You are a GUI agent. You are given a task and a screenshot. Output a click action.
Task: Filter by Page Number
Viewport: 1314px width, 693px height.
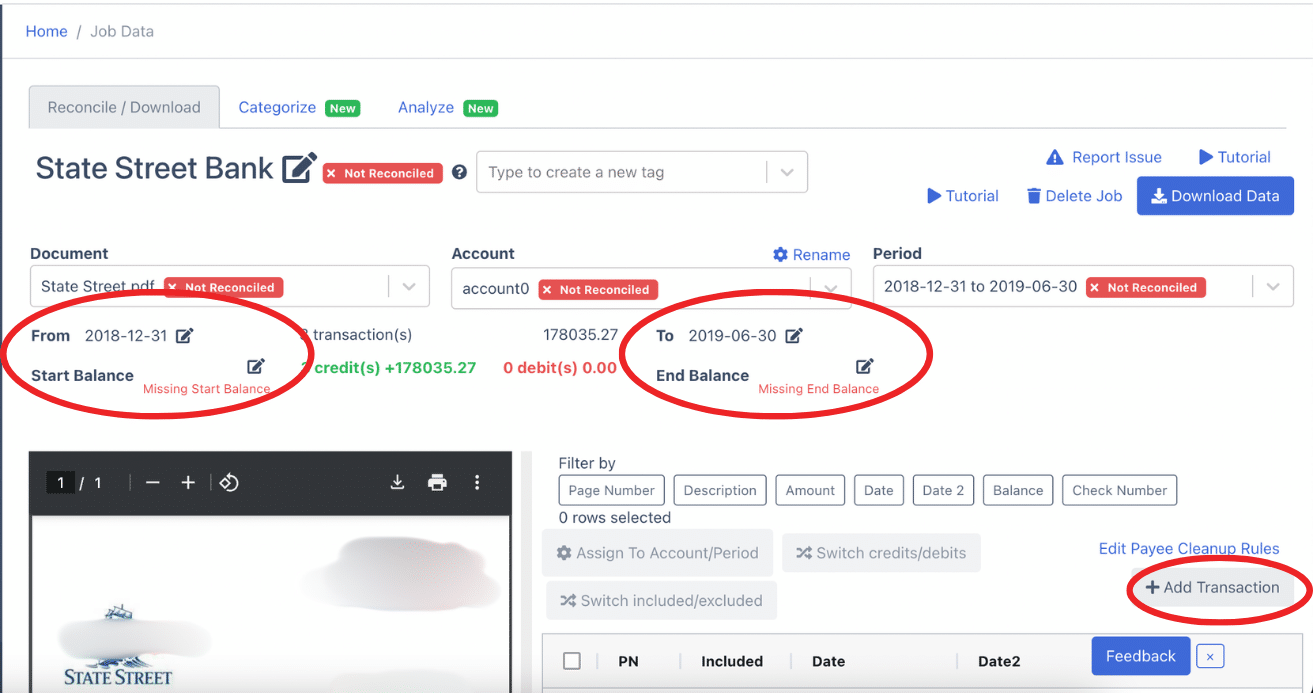pyautogui.click(x=611, y=490)
